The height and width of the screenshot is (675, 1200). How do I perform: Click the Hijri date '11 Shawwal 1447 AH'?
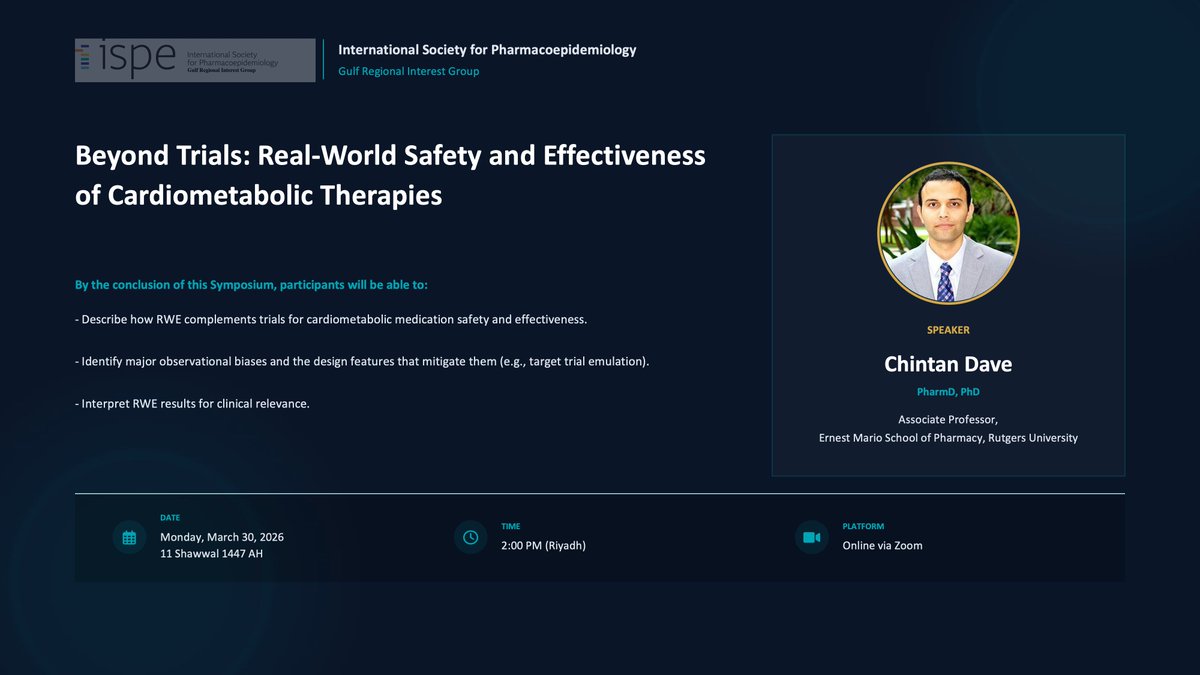tap(212, 554)
